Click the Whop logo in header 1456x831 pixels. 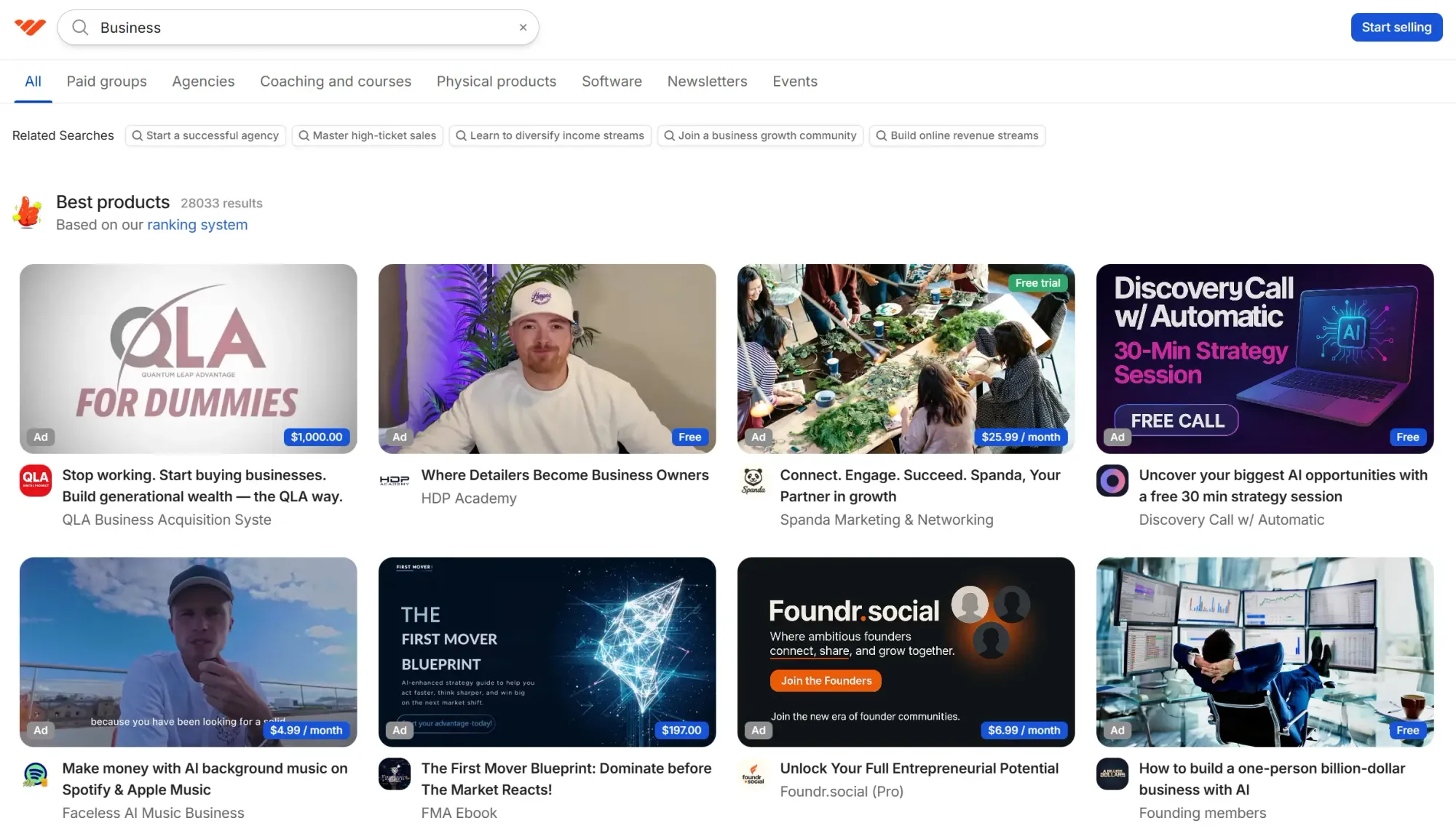30,28
